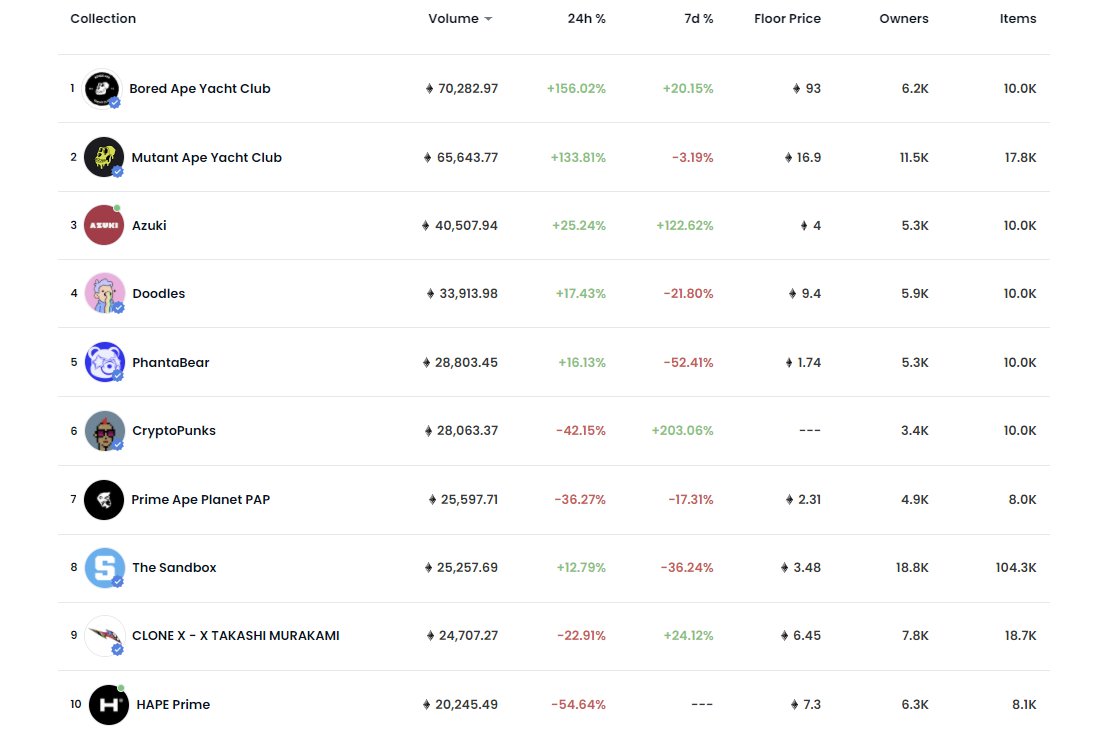
Task: Click volume value 24,707.27
Action: 469,636
